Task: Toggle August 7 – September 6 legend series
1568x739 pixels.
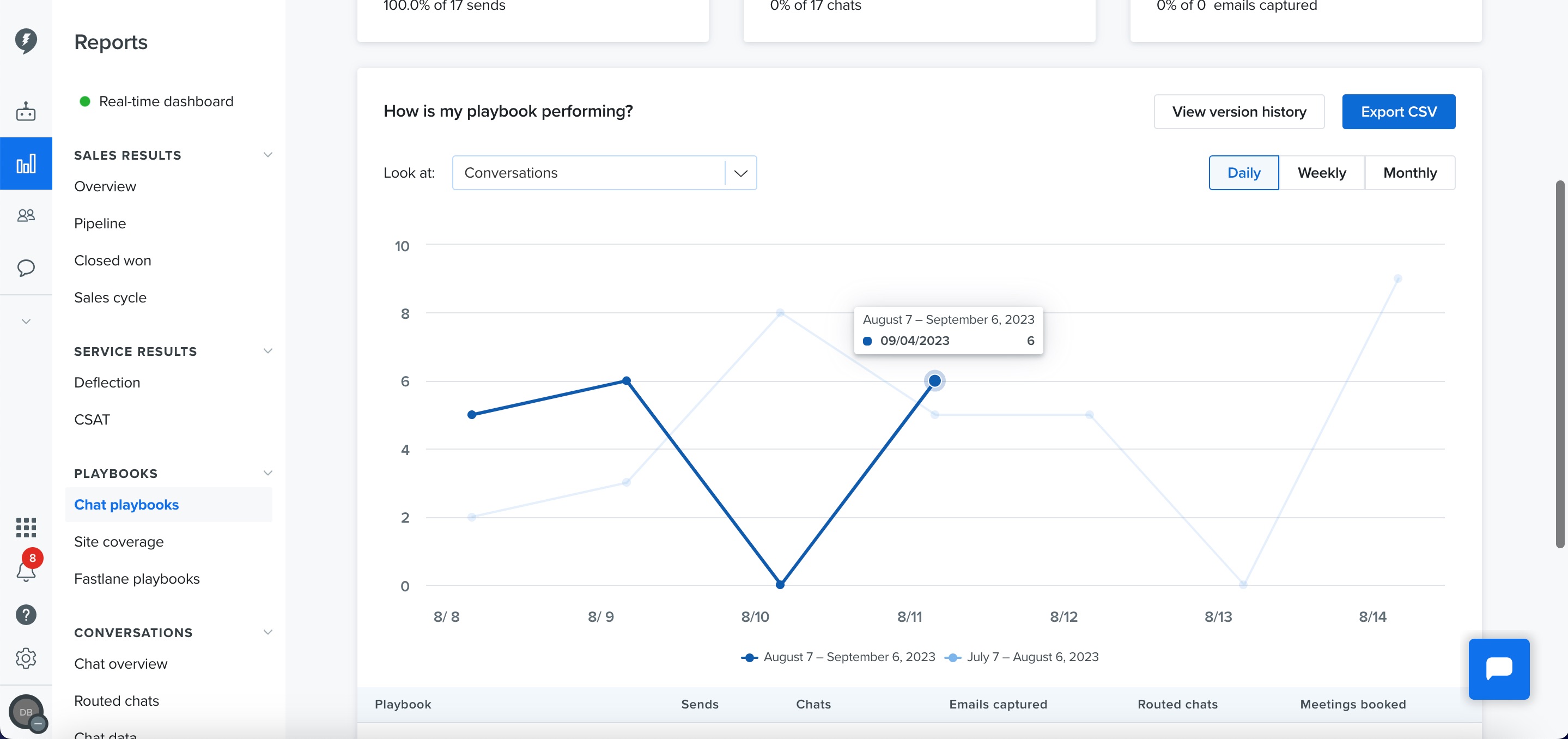Action: pos(837,657)
